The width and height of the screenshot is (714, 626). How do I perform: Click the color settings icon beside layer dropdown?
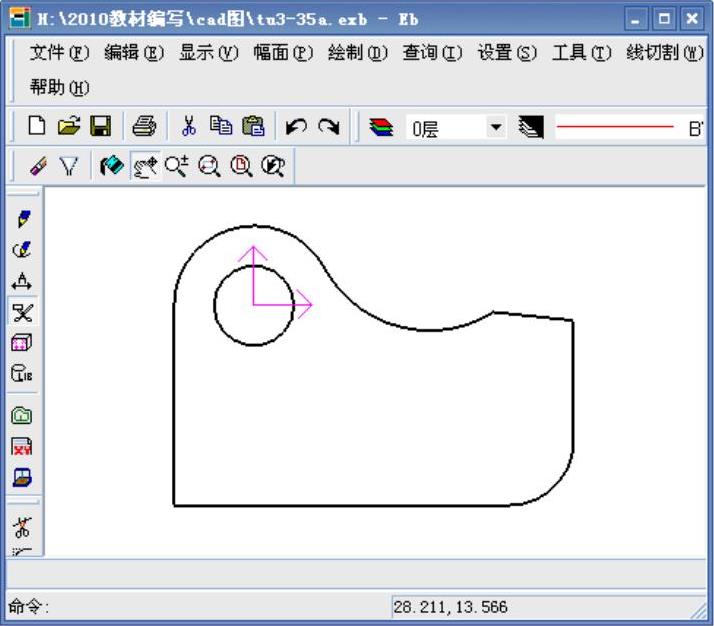[530, 127]
